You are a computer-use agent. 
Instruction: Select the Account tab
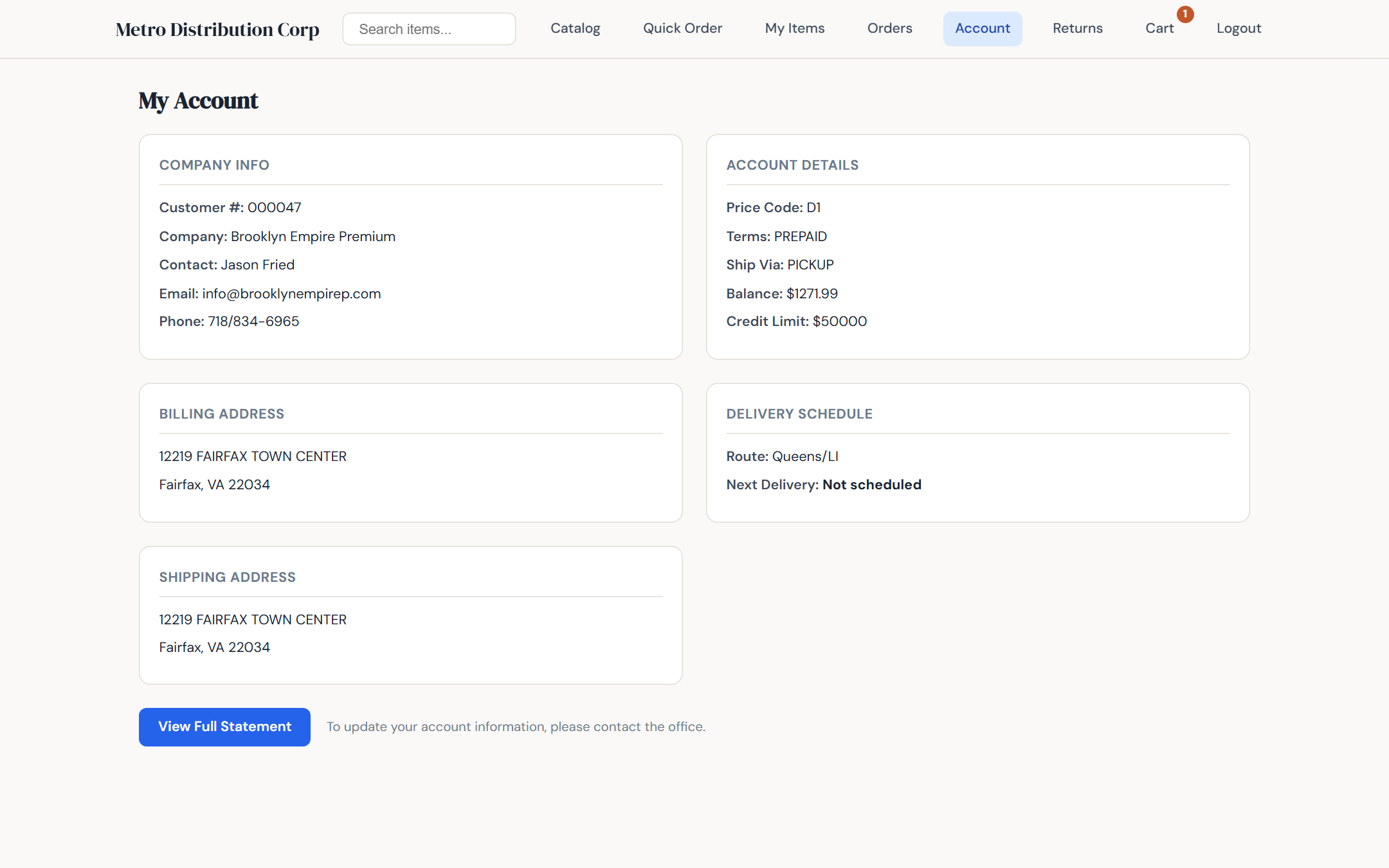(983, 28)
